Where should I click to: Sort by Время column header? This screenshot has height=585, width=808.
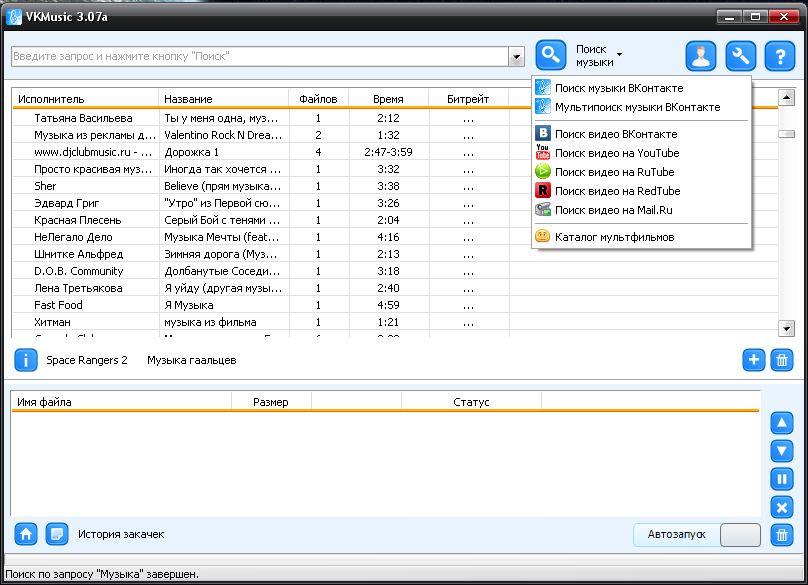click(389, 98)
